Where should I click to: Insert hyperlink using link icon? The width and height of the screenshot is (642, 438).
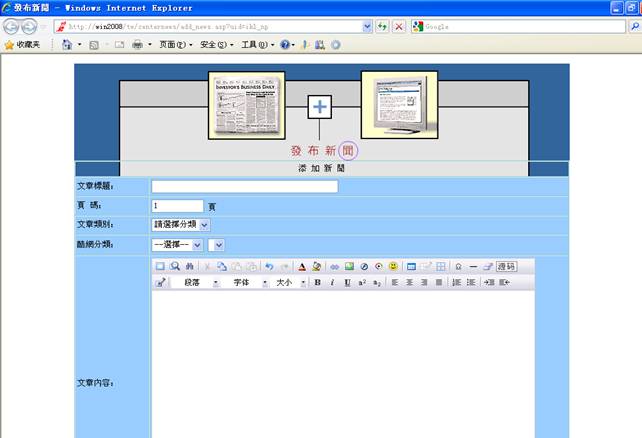pyautogui.click(x=335, y=267)
